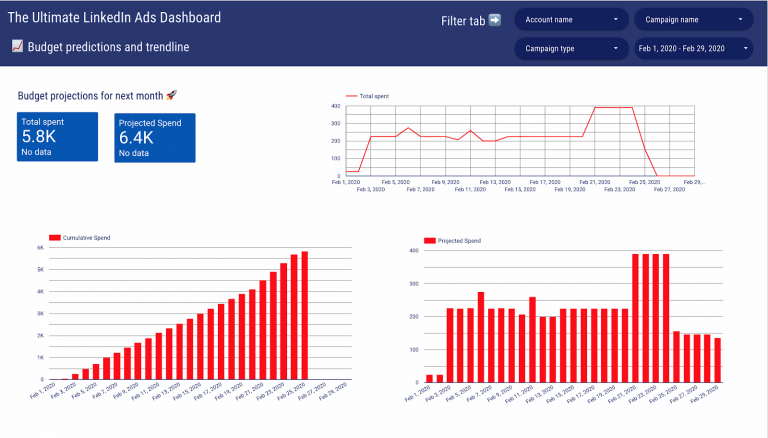Click the Budget projections for next month heading
This screenshot has width=768, height=438.
click(x=90, y=95)
